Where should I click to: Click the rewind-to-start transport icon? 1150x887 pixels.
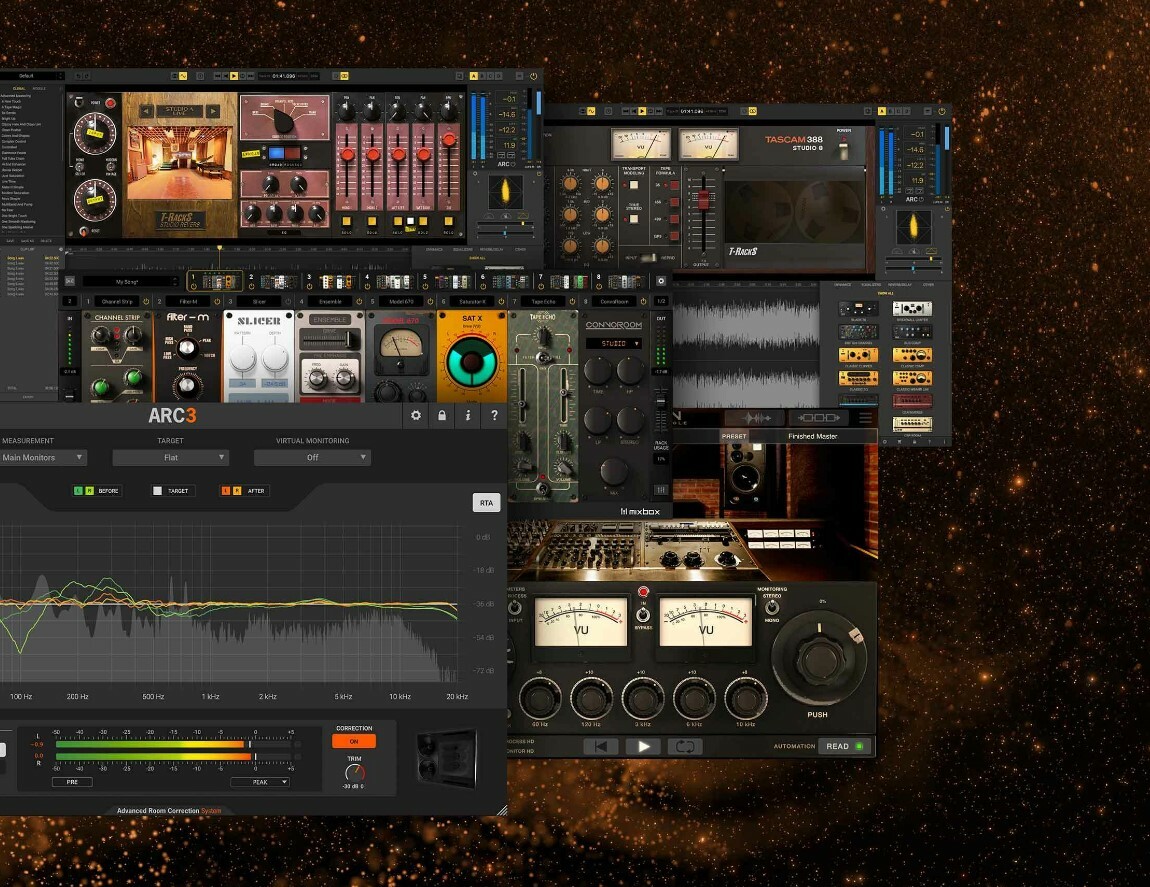tap(601, 746)
